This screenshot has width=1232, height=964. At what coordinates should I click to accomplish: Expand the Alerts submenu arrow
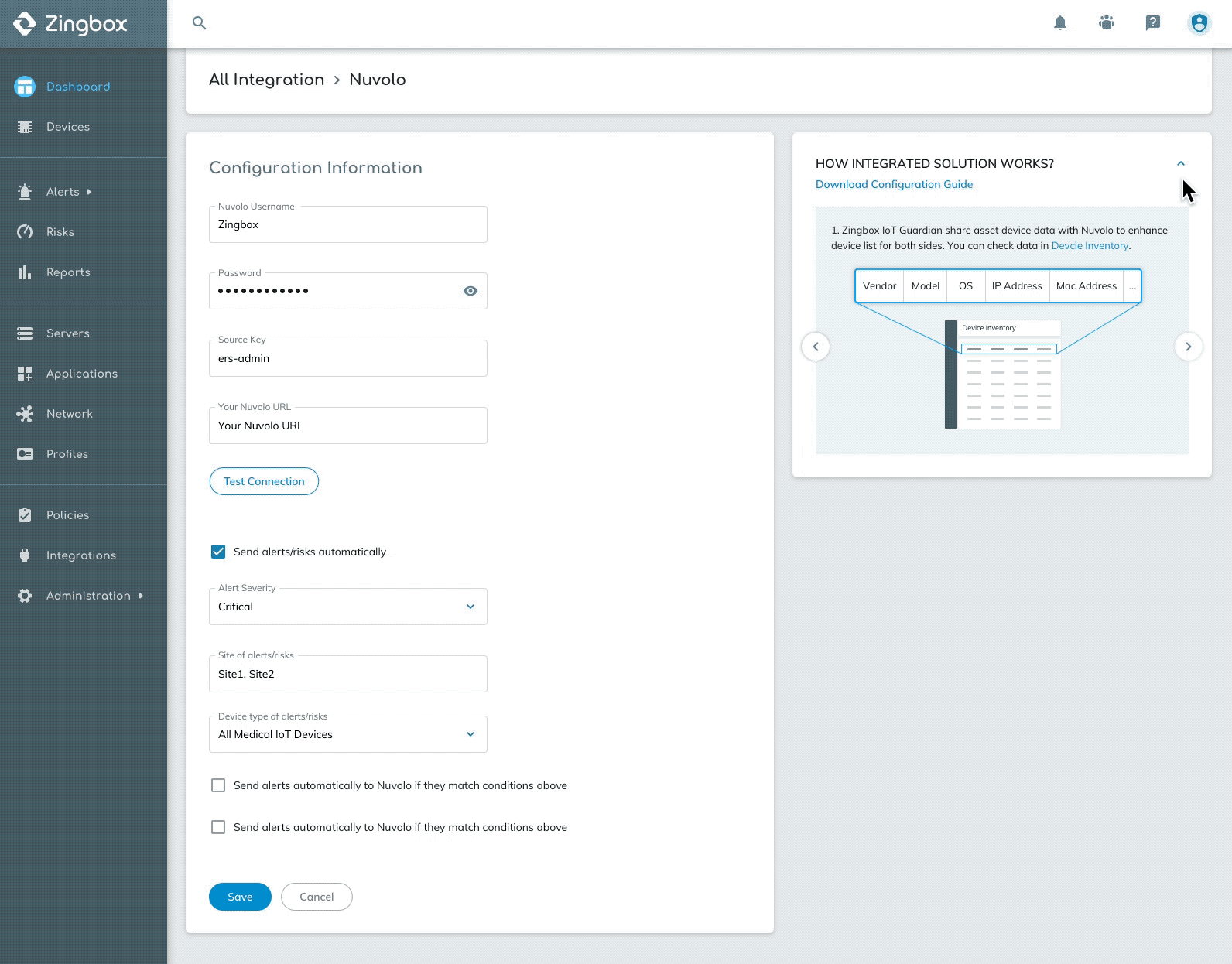(x=89, y=192)
